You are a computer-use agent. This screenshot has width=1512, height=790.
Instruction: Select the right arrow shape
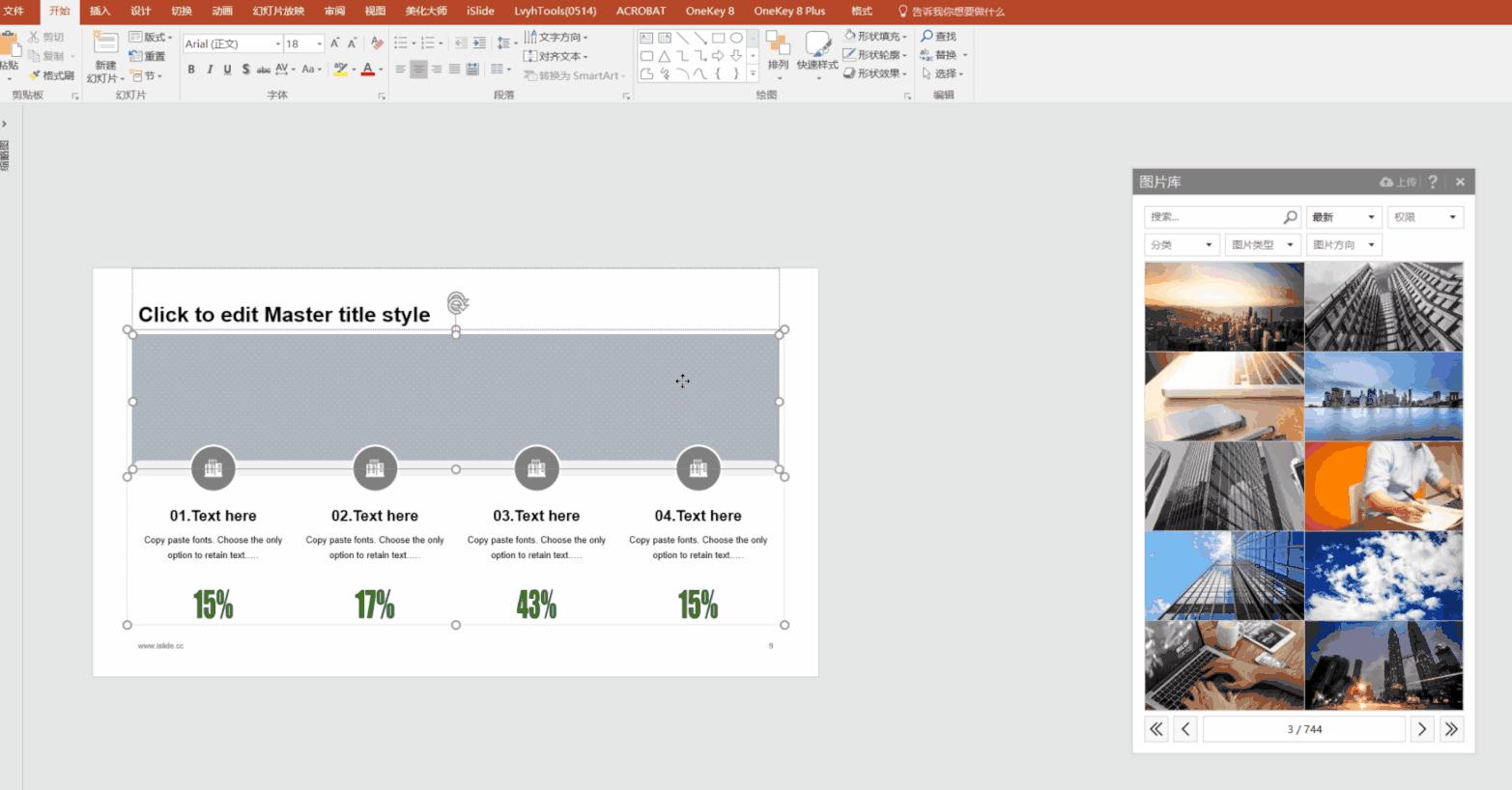[x=718, y=56]
